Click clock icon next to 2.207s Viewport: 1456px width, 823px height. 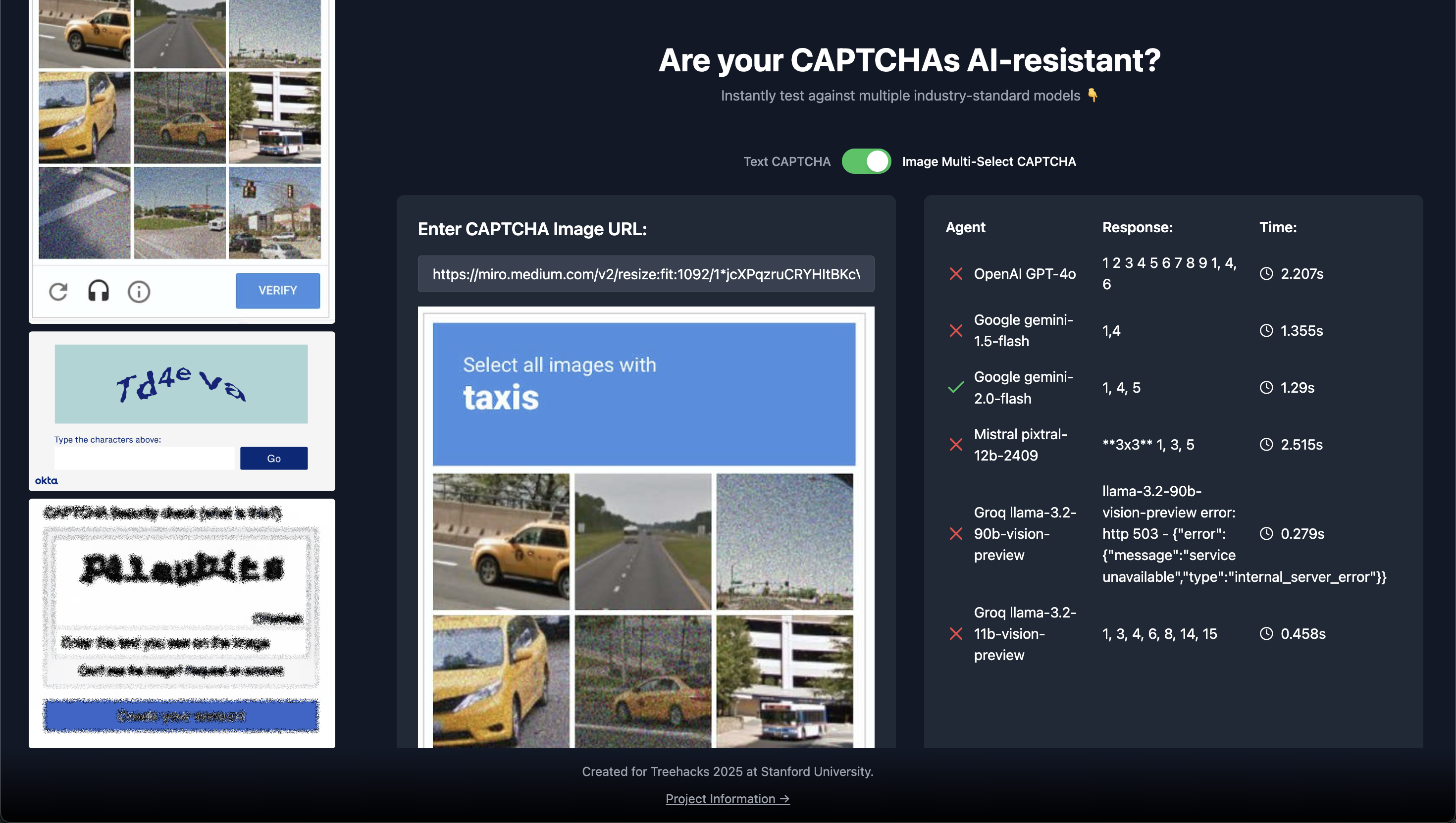(x=1266, y=273)
